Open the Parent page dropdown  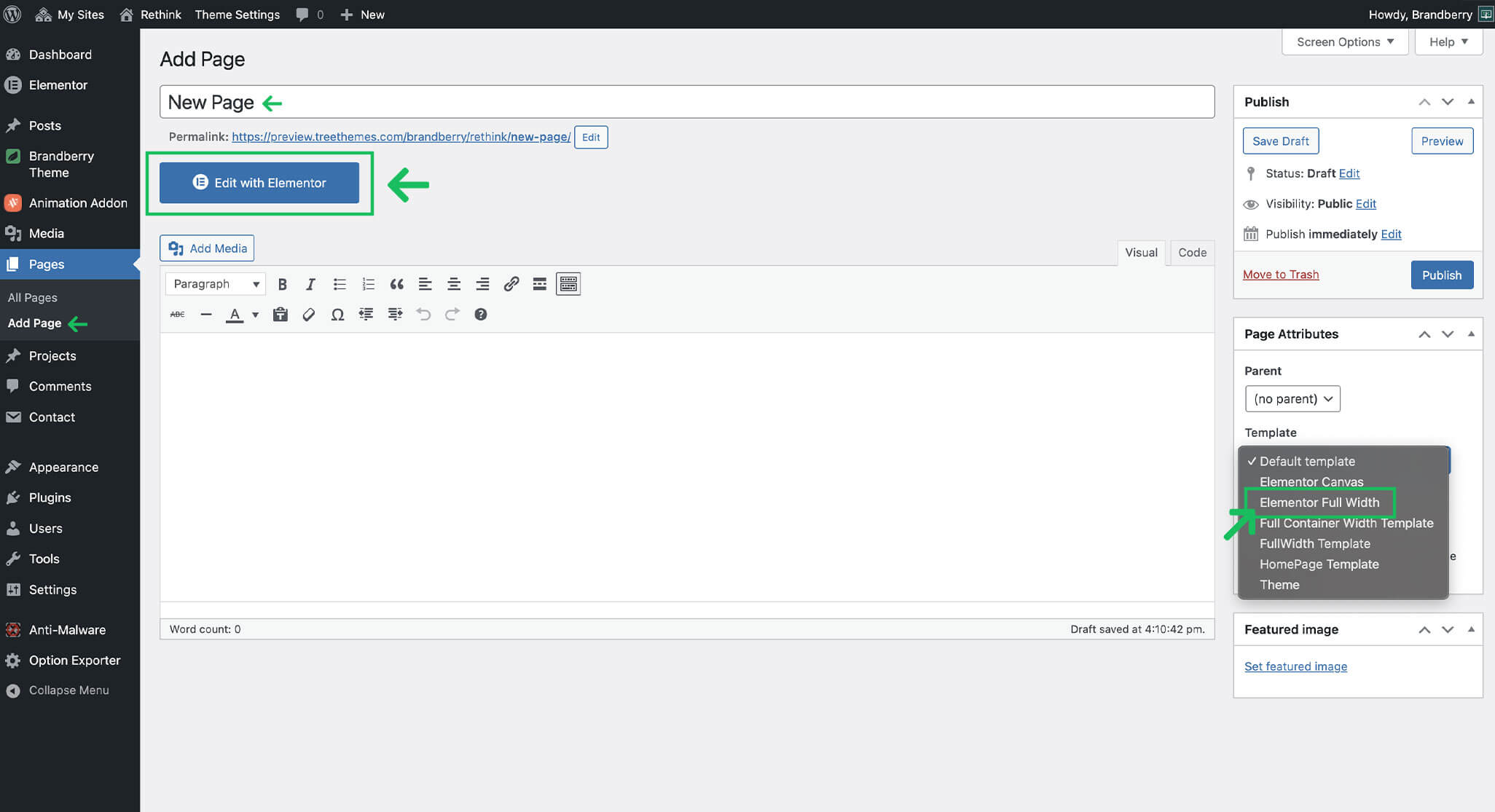point(1292,399)
